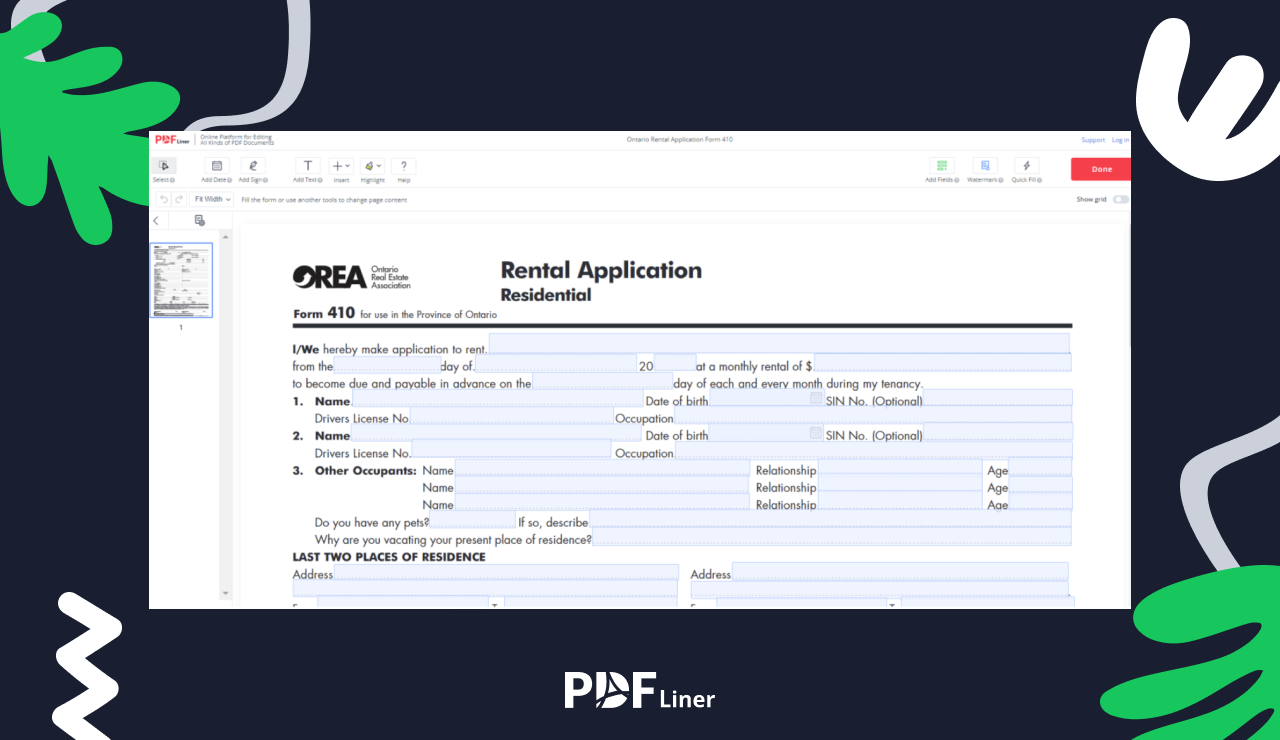This screenshot has width=1280, height=740.
Task: Click the first Drivers License No. field
Action: [x=511, y=415]
